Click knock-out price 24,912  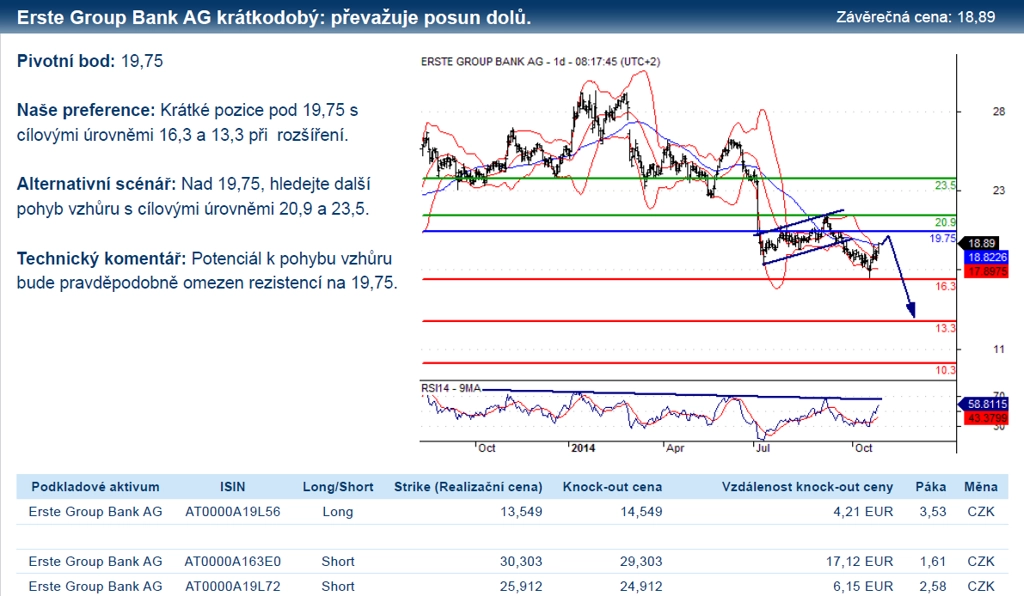641,587
